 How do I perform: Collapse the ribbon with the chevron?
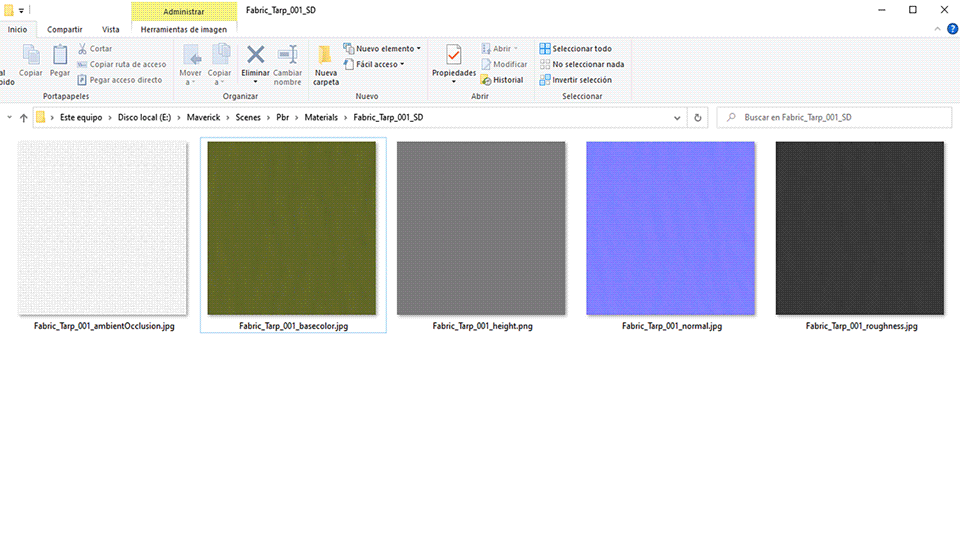click(937, 30)
